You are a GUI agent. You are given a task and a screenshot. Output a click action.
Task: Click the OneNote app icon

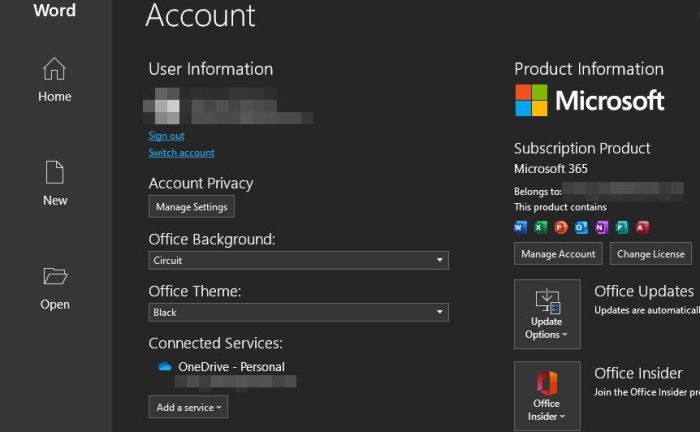[x=602, y=227]
